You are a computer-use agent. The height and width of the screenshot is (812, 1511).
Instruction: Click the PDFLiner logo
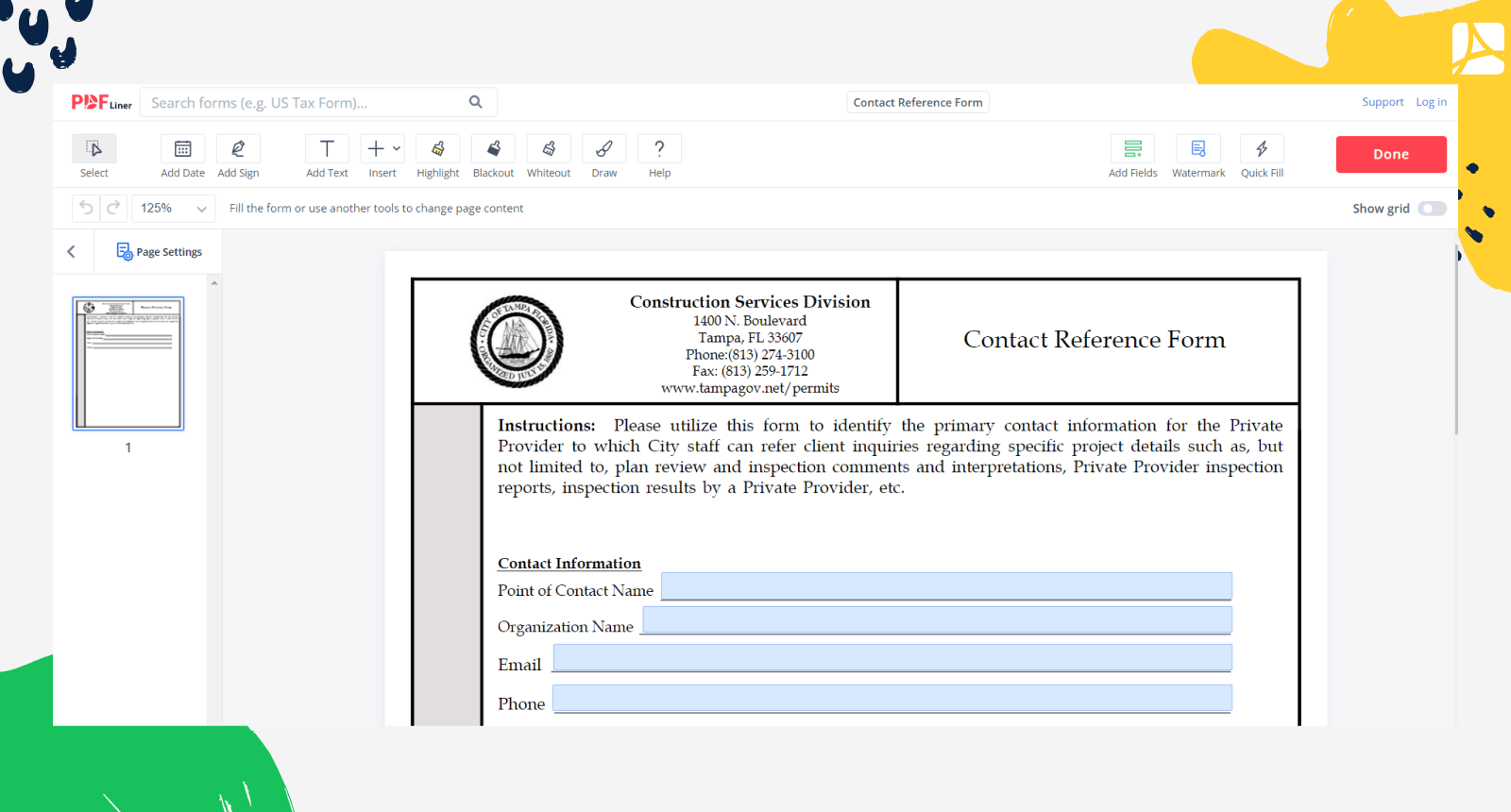click(x=102, y=102)
